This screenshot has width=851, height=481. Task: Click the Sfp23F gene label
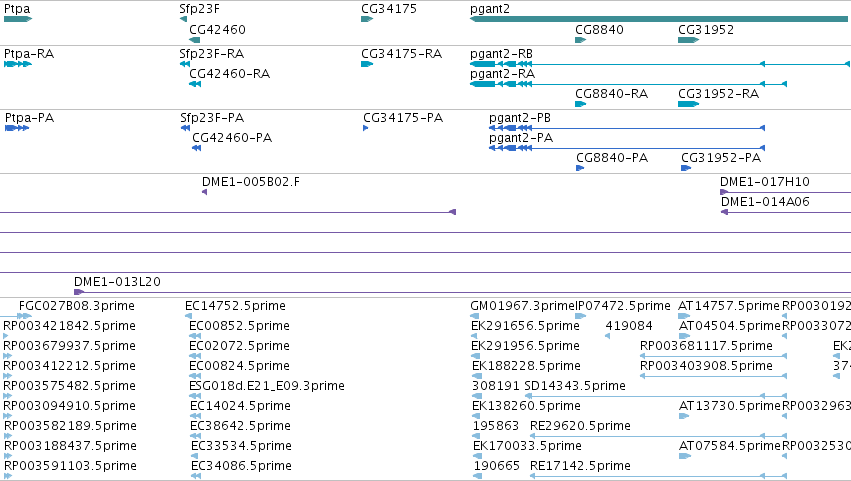pyautogui.click(x=199, y=9)
